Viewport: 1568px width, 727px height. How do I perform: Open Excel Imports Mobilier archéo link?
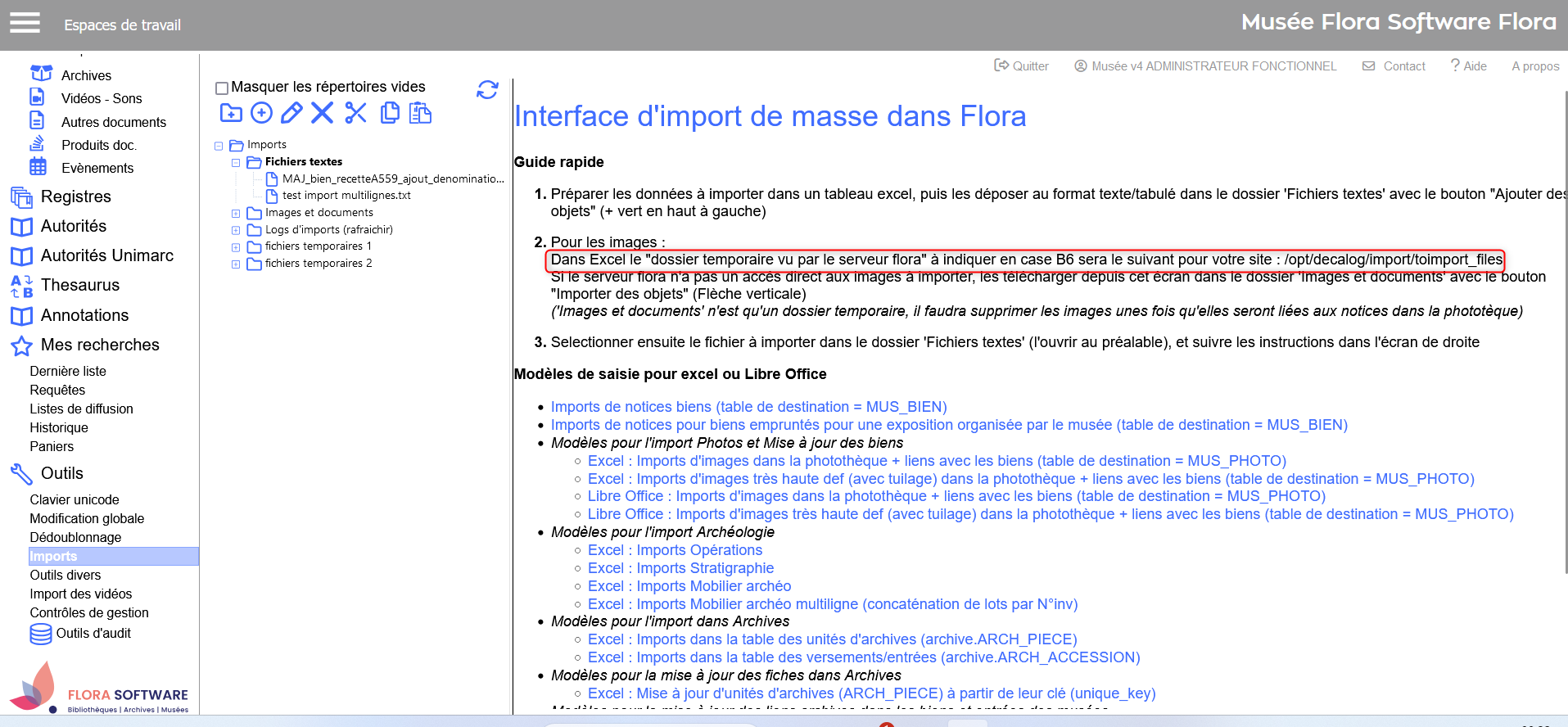[689, 586]
